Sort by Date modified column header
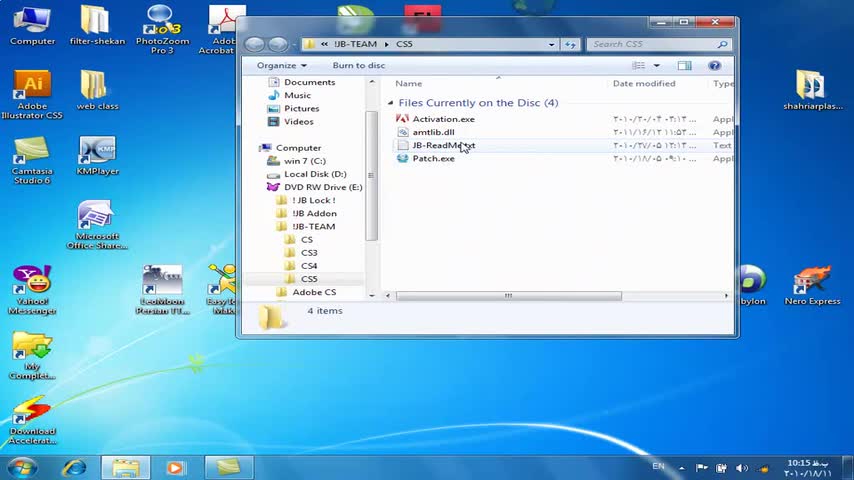 click(644, 83)
